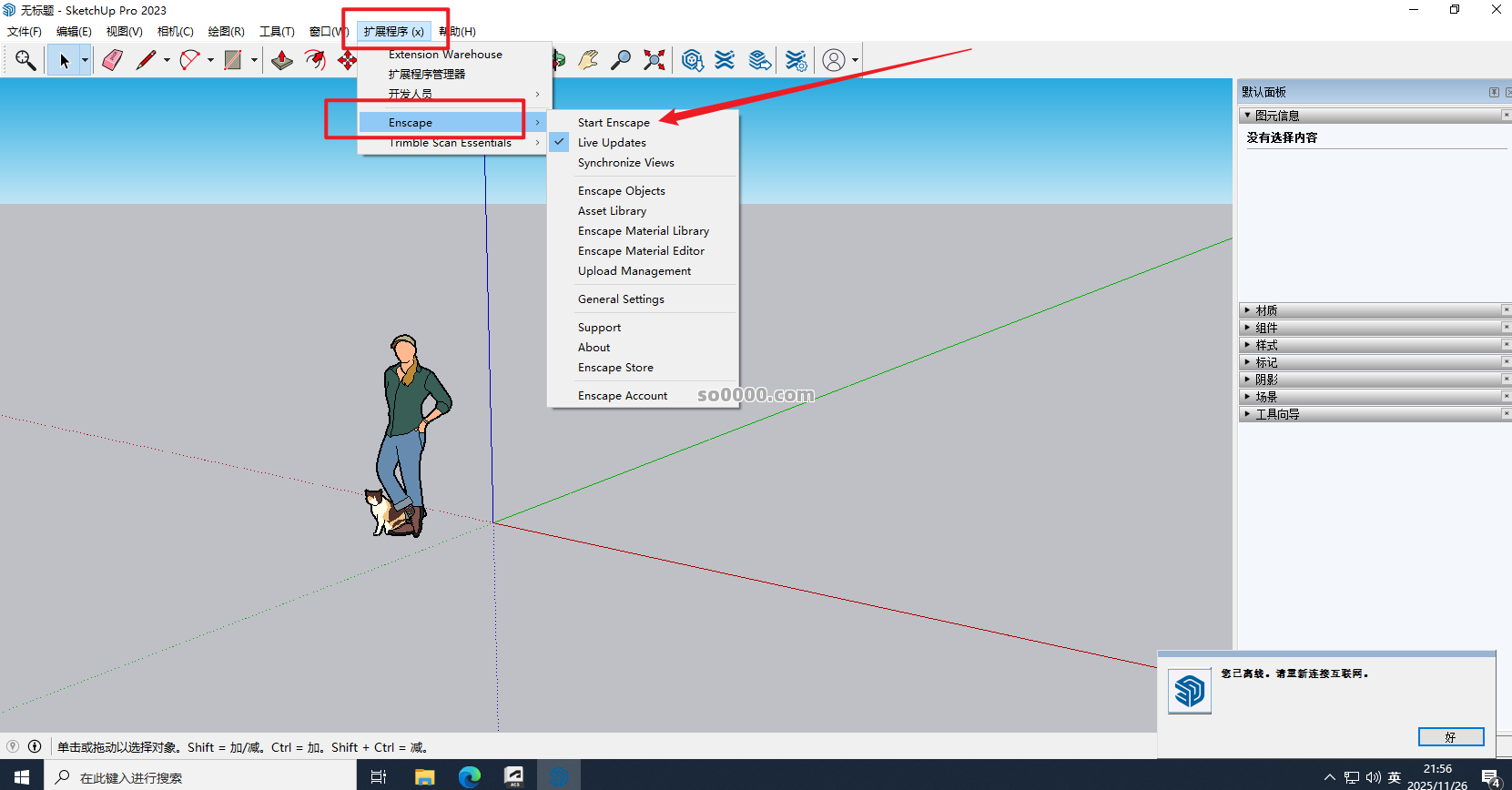Choose the Move tool
Image resolution: width=1512 pixels, height=790 pixels.
point(347,60)
